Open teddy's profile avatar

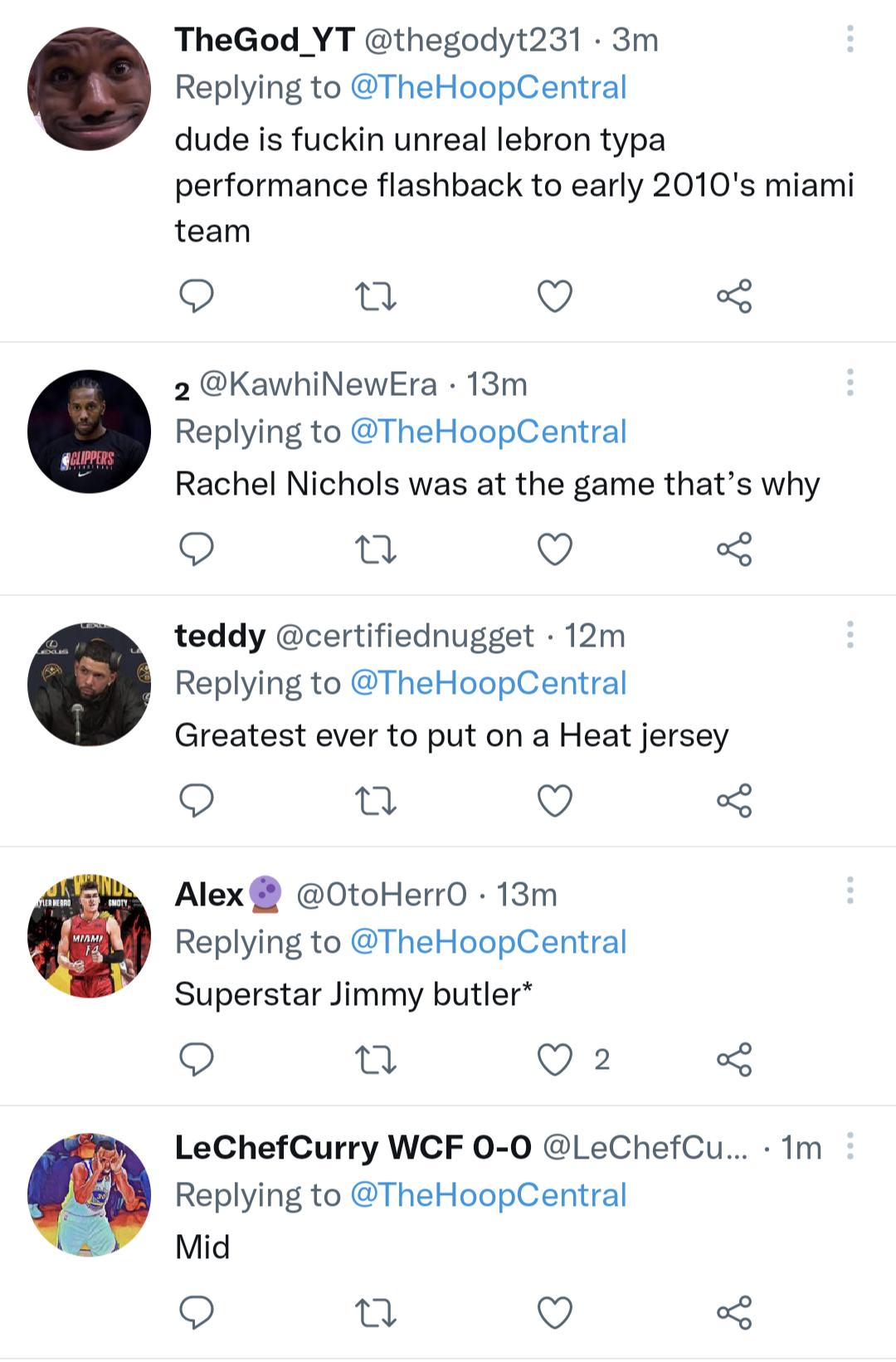[x=89, y=684]
